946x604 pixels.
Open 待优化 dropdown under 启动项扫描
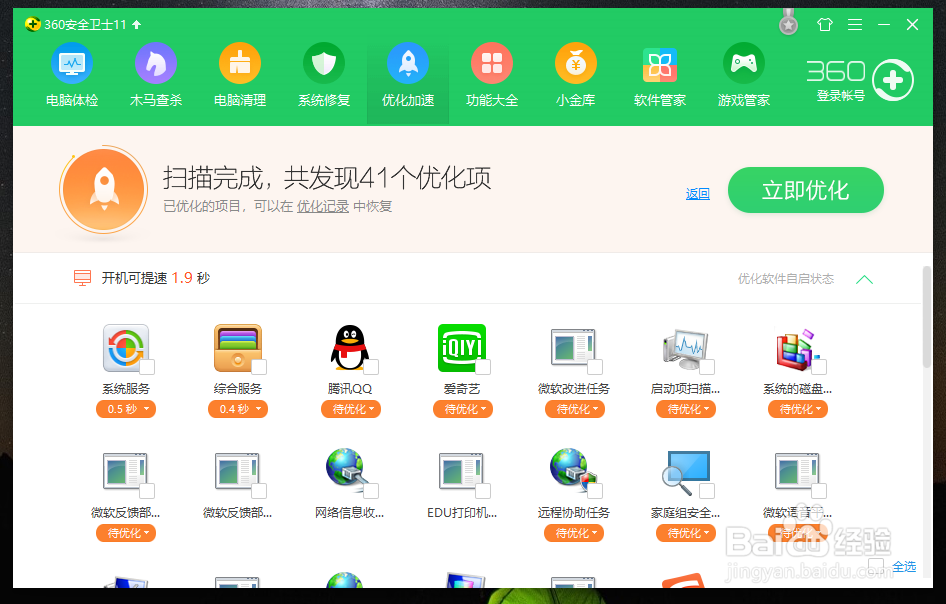(686, 409)
